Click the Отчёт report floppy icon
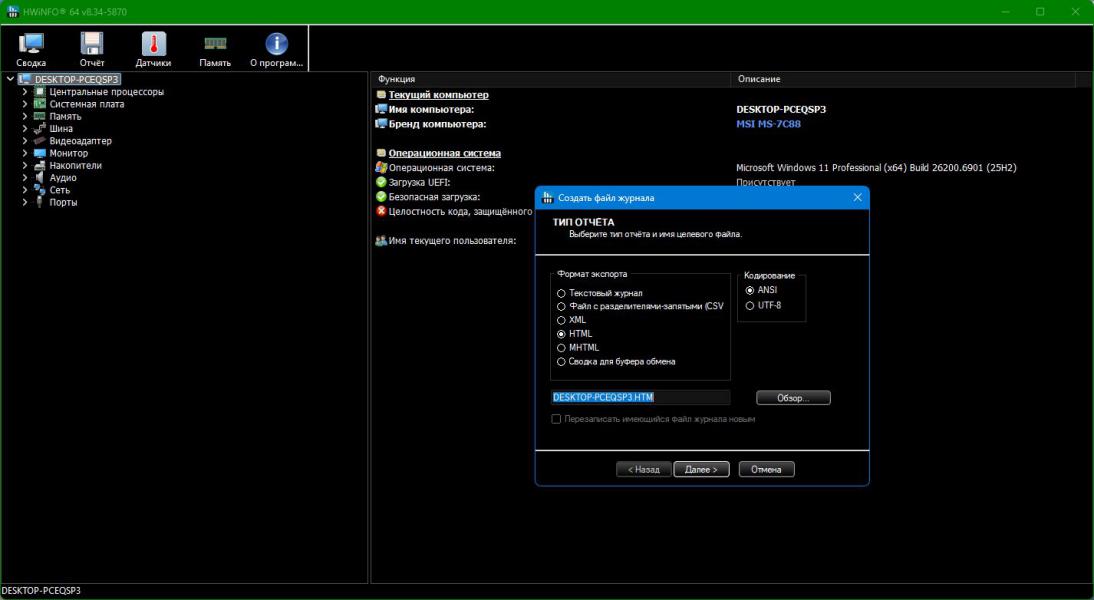This screenshot has width=1094, height=600. coord(92,48)
